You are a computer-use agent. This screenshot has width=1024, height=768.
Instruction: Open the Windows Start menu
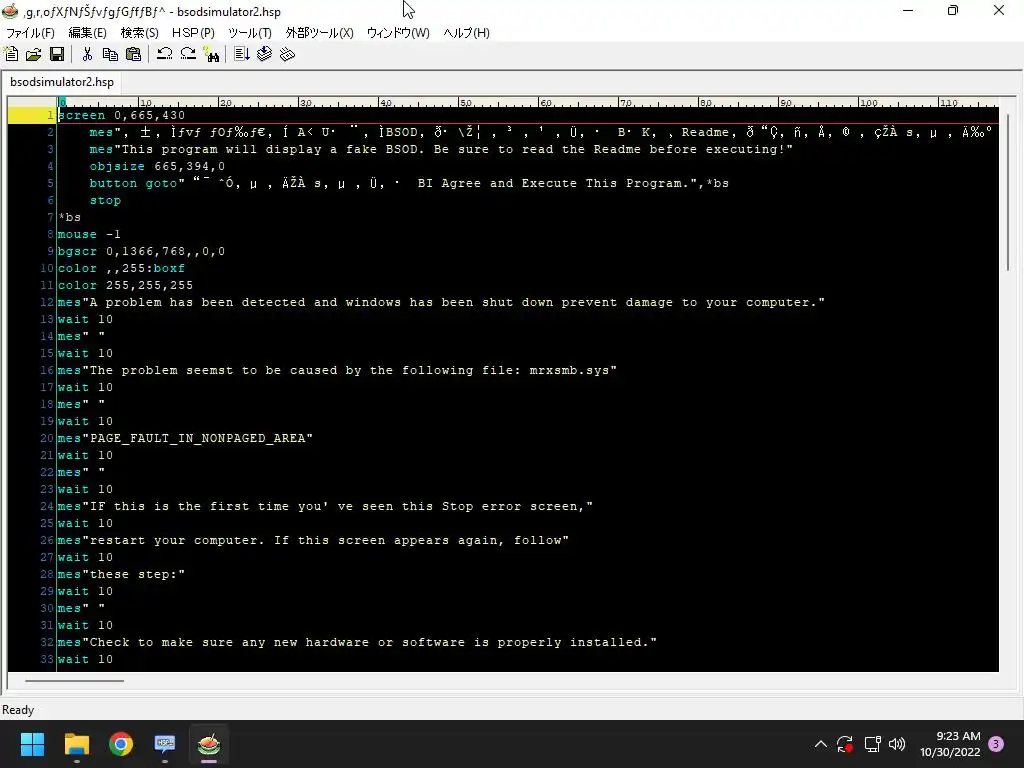[x=32, y=744]
